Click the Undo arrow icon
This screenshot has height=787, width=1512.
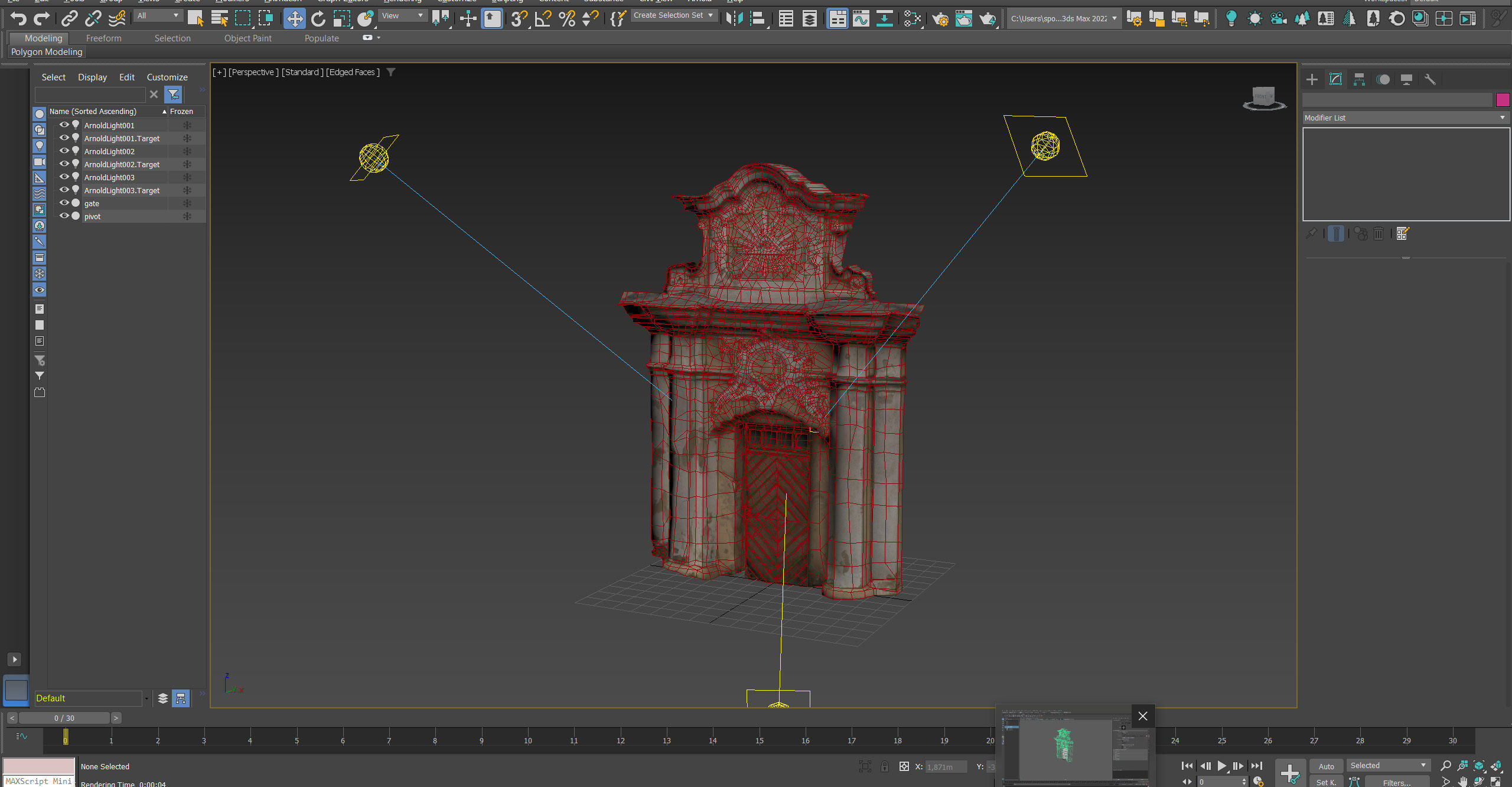(x=18, y=19)
